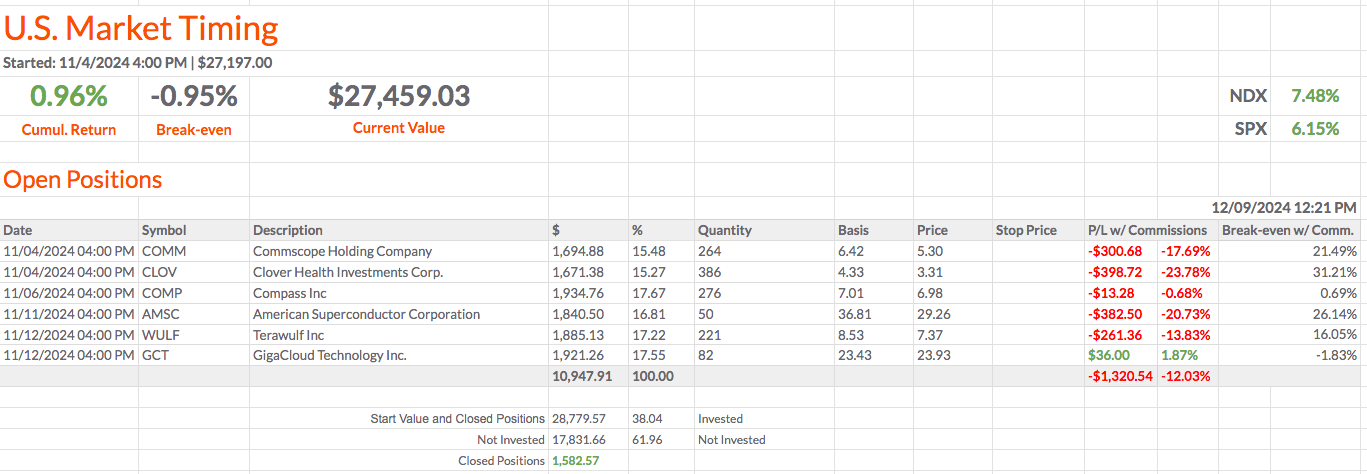
Task: Click the Symbol column header
Action: [x=164, y=230]
